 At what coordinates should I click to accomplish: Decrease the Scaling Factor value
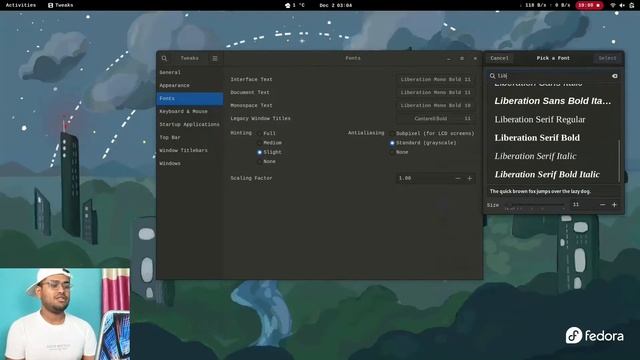458,178
